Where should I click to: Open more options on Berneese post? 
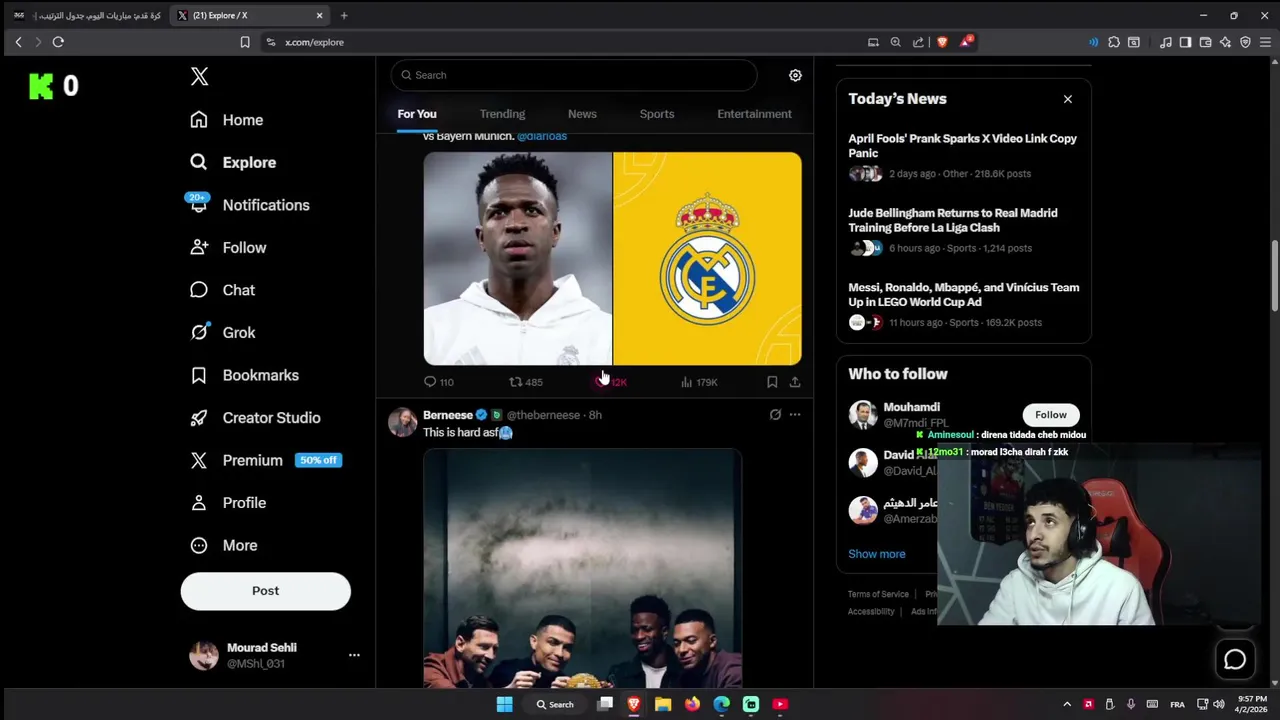(x=795, y=414)
